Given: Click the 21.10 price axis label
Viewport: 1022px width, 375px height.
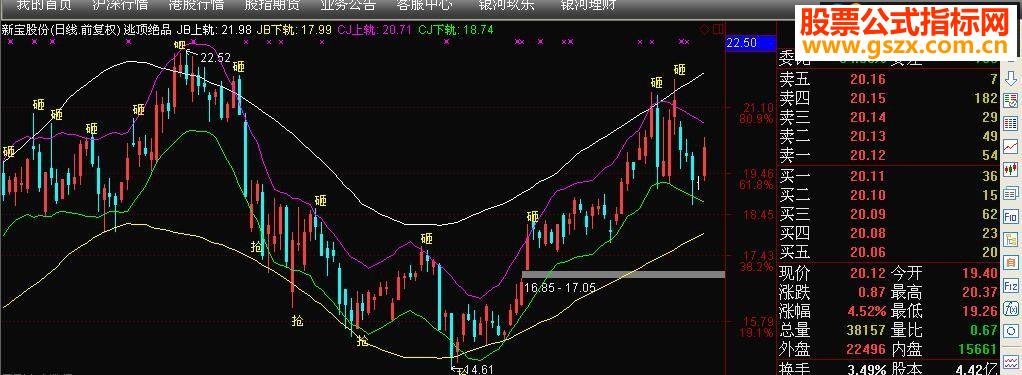Looking at the screenshot, I should click(x=758, y=108).
